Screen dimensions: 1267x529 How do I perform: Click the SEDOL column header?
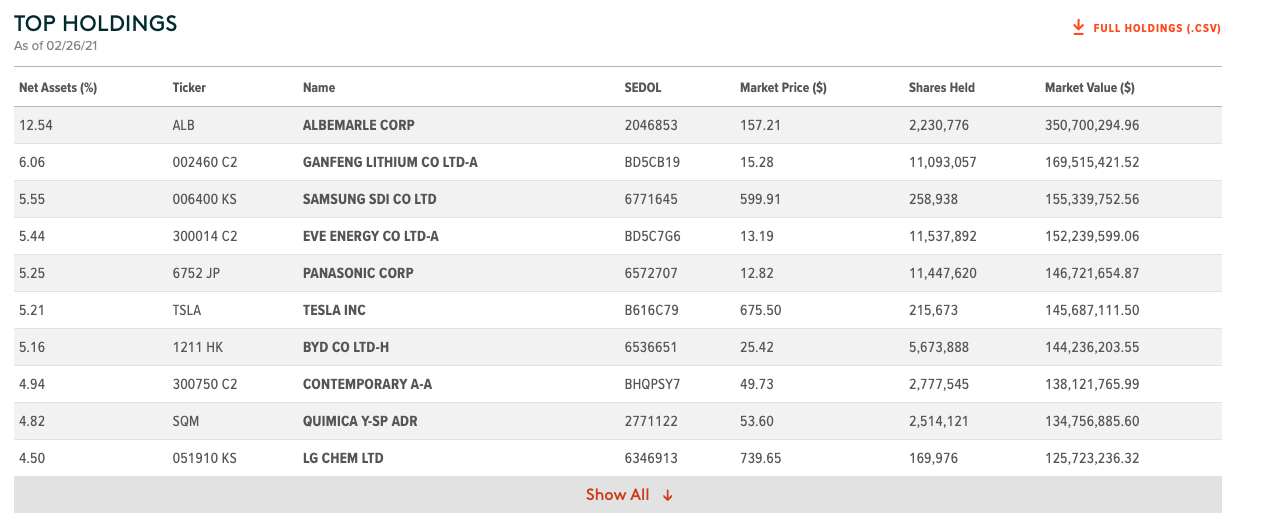point(642,88)
